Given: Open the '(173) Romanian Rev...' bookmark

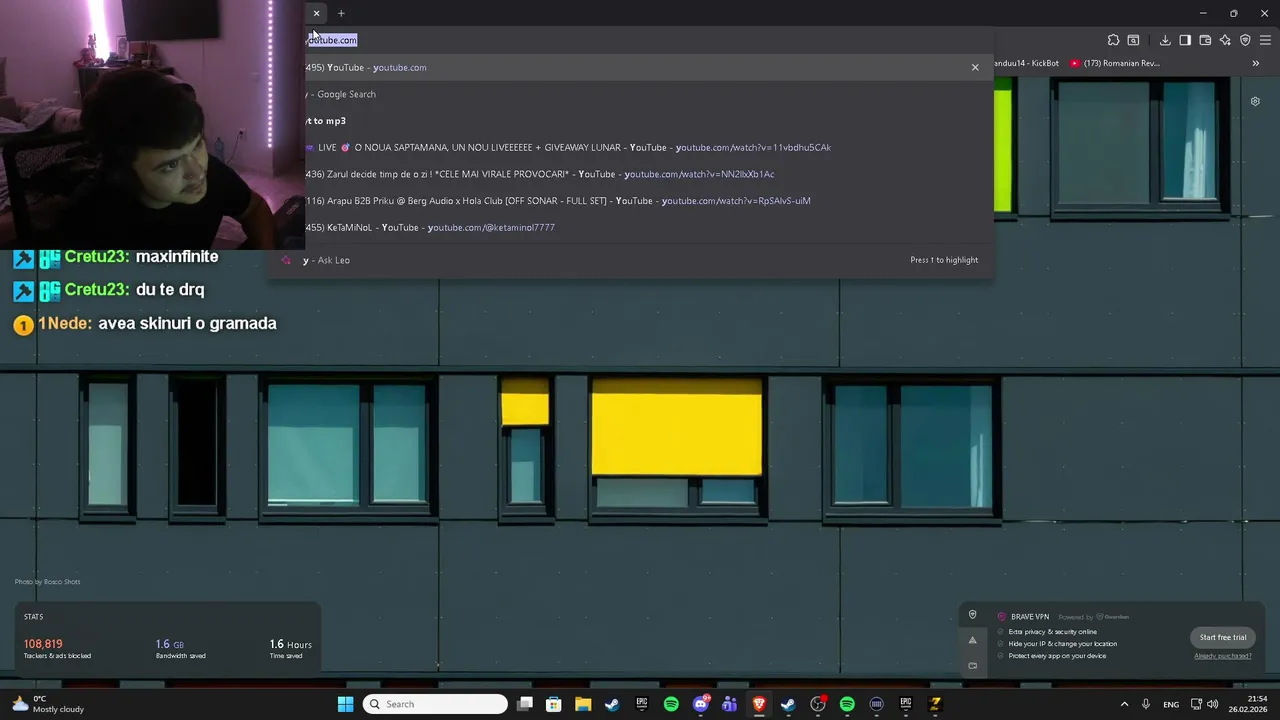Looking at the screenshot, I should pos(1114,63).
